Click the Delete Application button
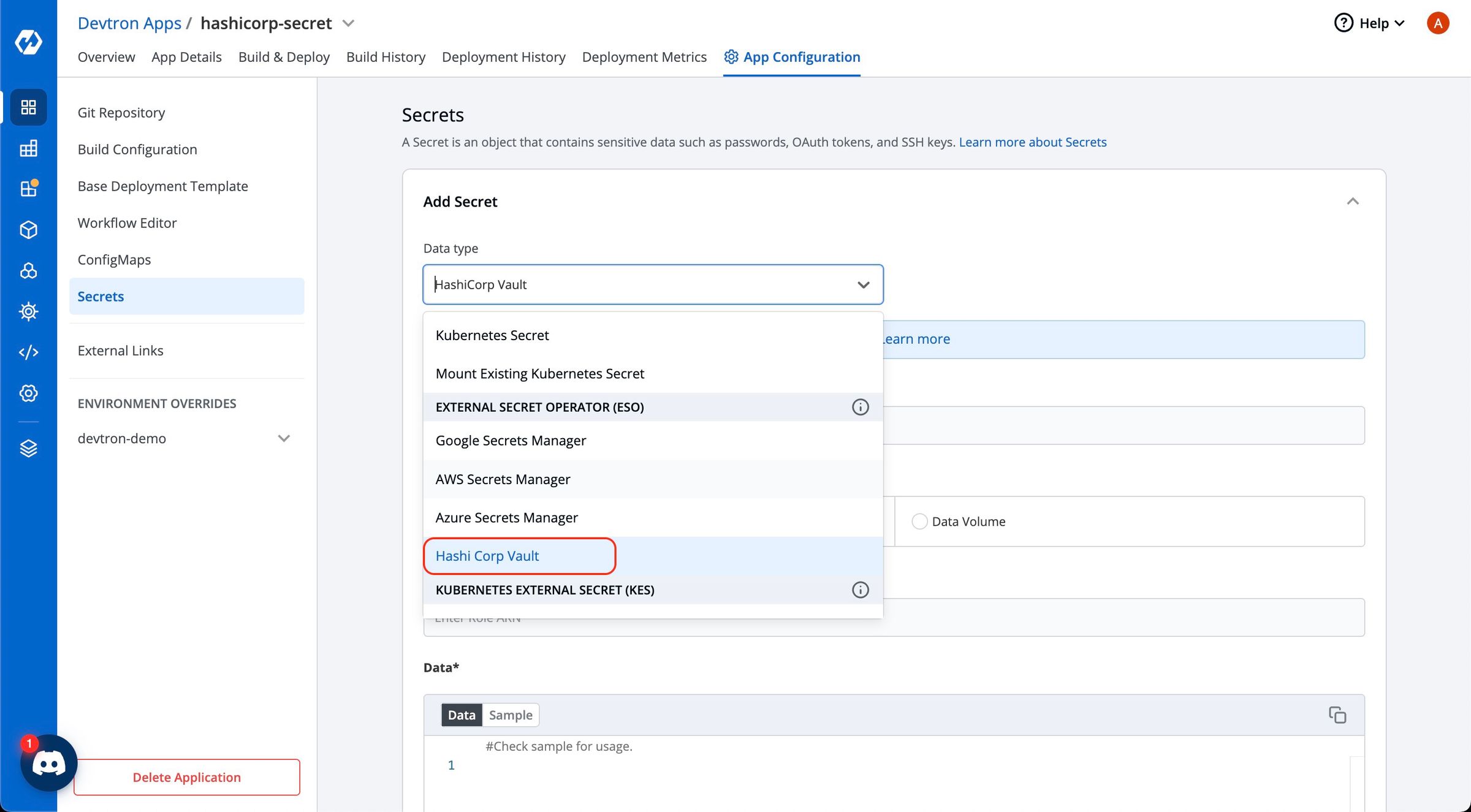1471x812 pixels. pos(186,777)
